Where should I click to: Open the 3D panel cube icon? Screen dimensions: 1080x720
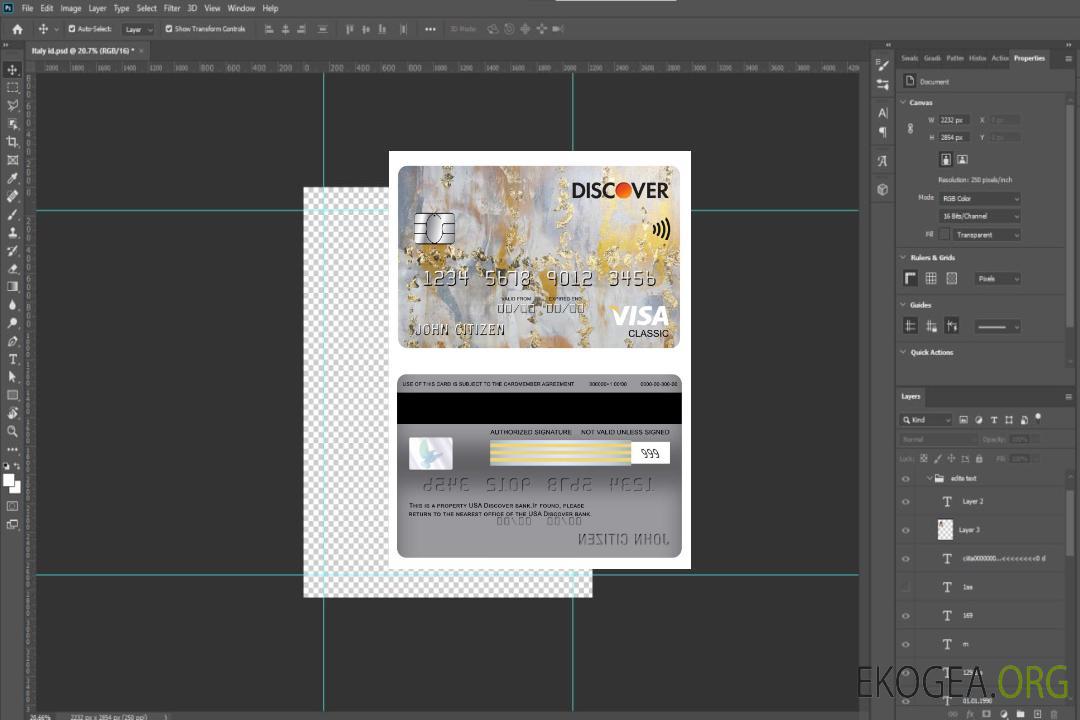pyautogui.click(x=883, y=189)
